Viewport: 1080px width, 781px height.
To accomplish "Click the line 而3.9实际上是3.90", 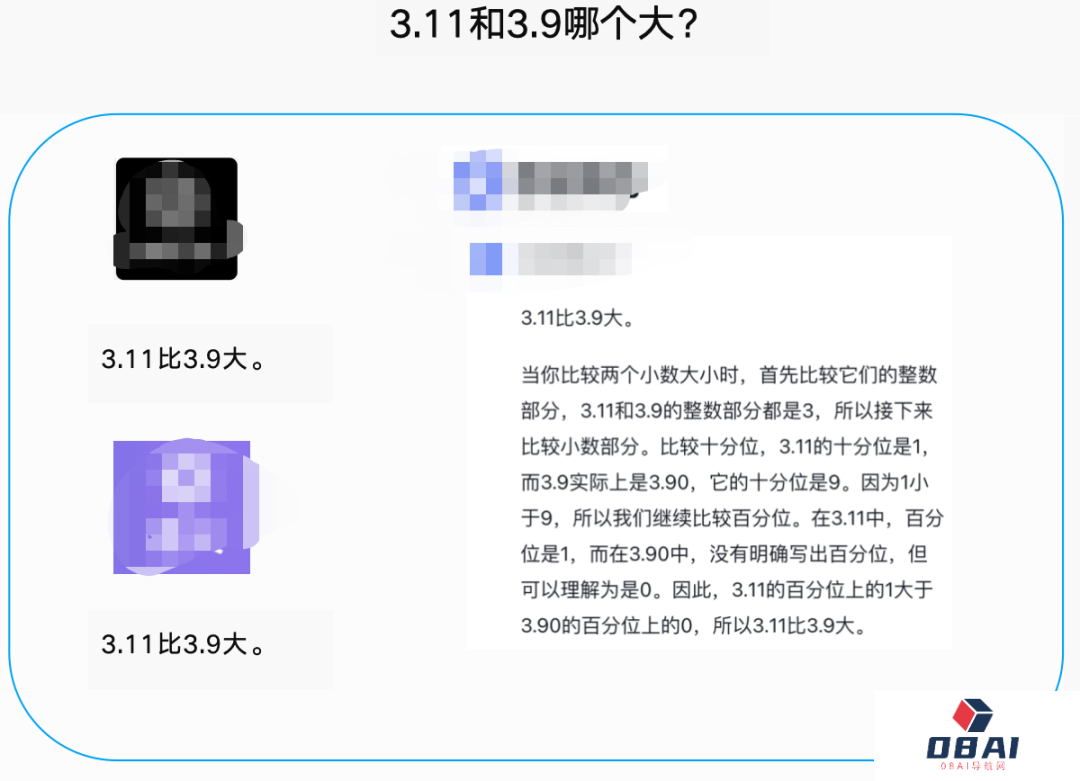I will pyautogui.click(x=725, y=483).
